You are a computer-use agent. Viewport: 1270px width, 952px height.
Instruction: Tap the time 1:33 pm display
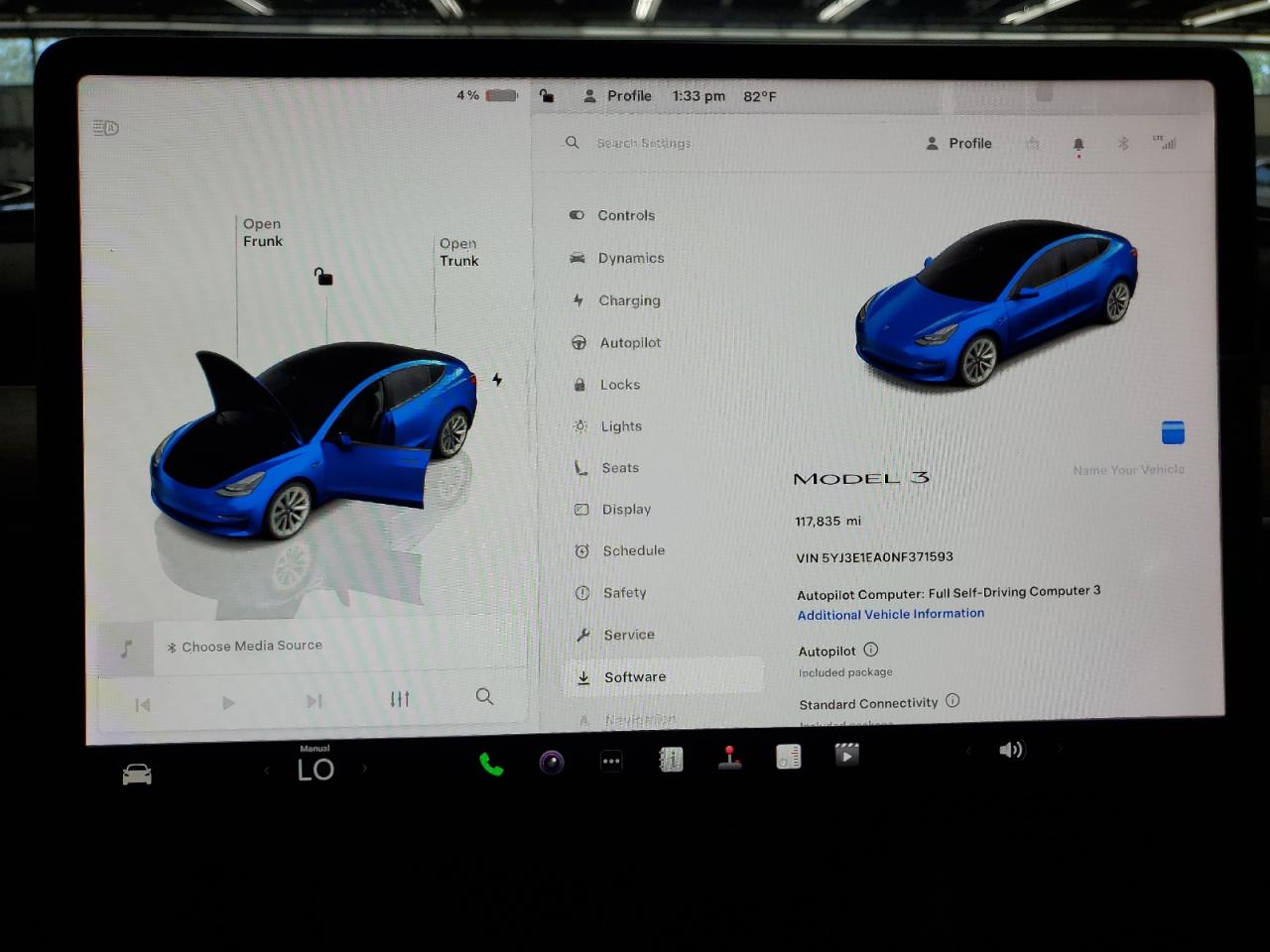click(698, 96)
